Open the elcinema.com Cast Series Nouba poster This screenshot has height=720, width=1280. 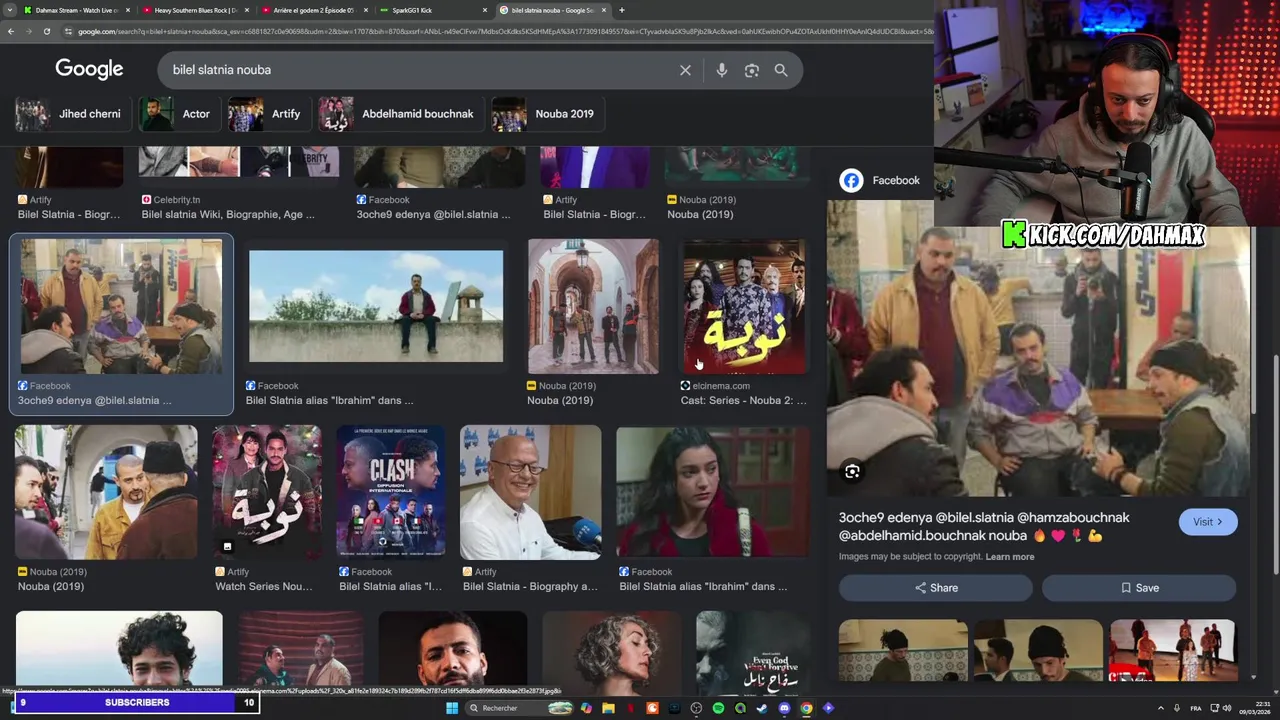pos(744,306)
